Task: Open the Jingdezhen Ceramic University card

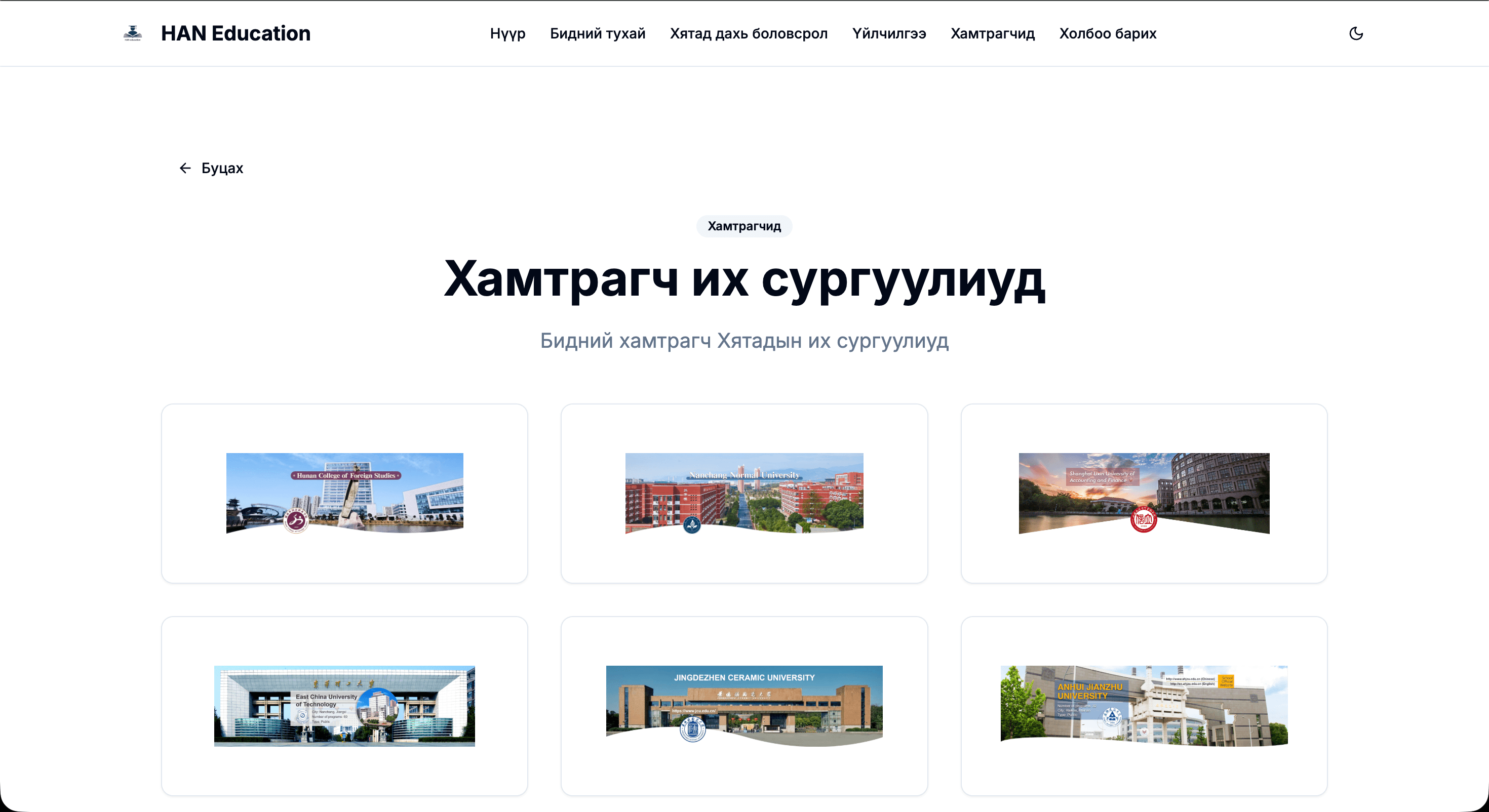Action: pos(744,706)
